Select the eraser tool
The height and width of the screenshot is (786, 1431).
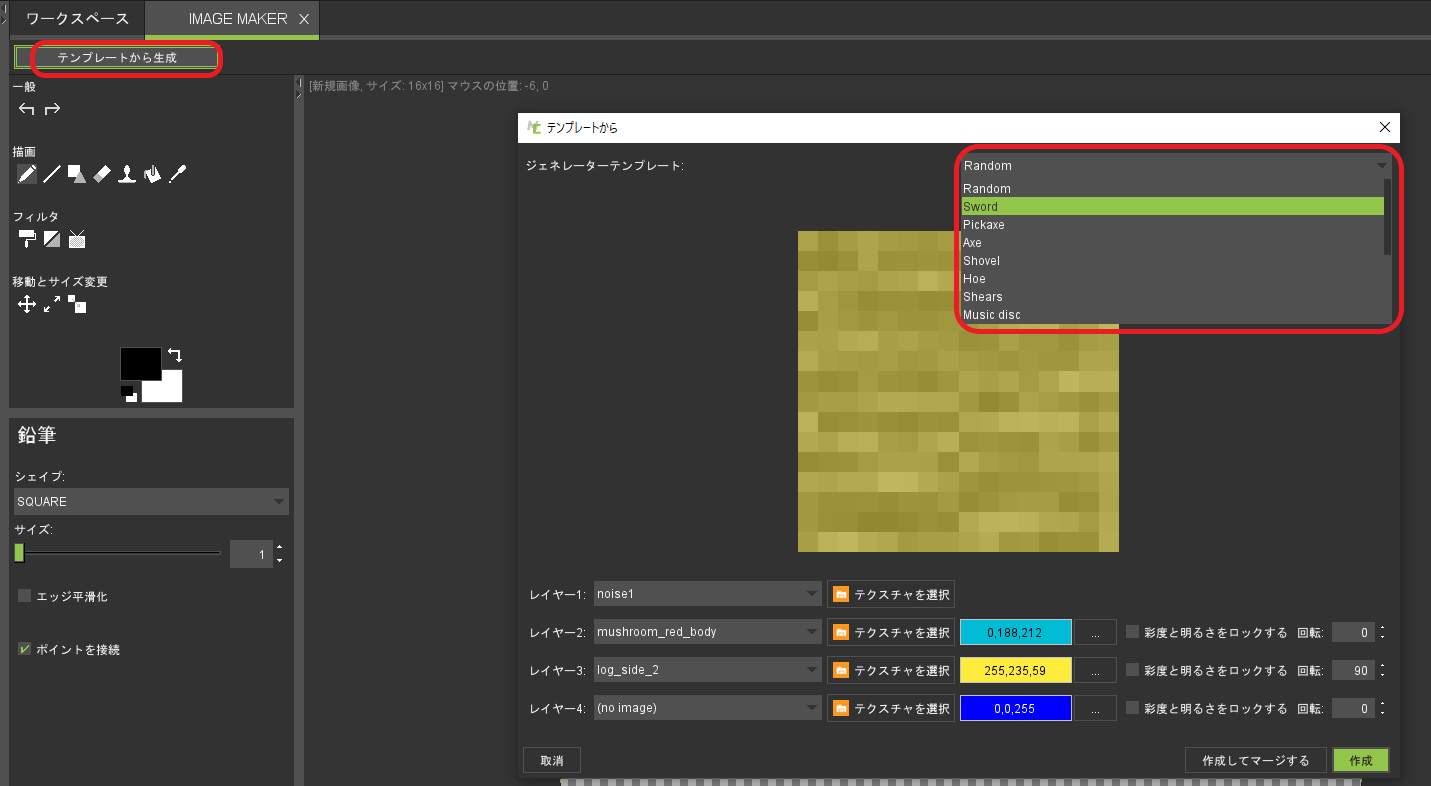[102, 174]
